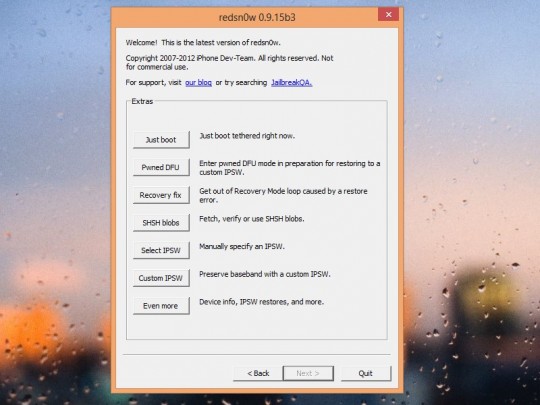This screenshot has width=540, height=405.
Task: Click 'Enter pwned DFU mode' description text
Action: (x=290, y=168)
